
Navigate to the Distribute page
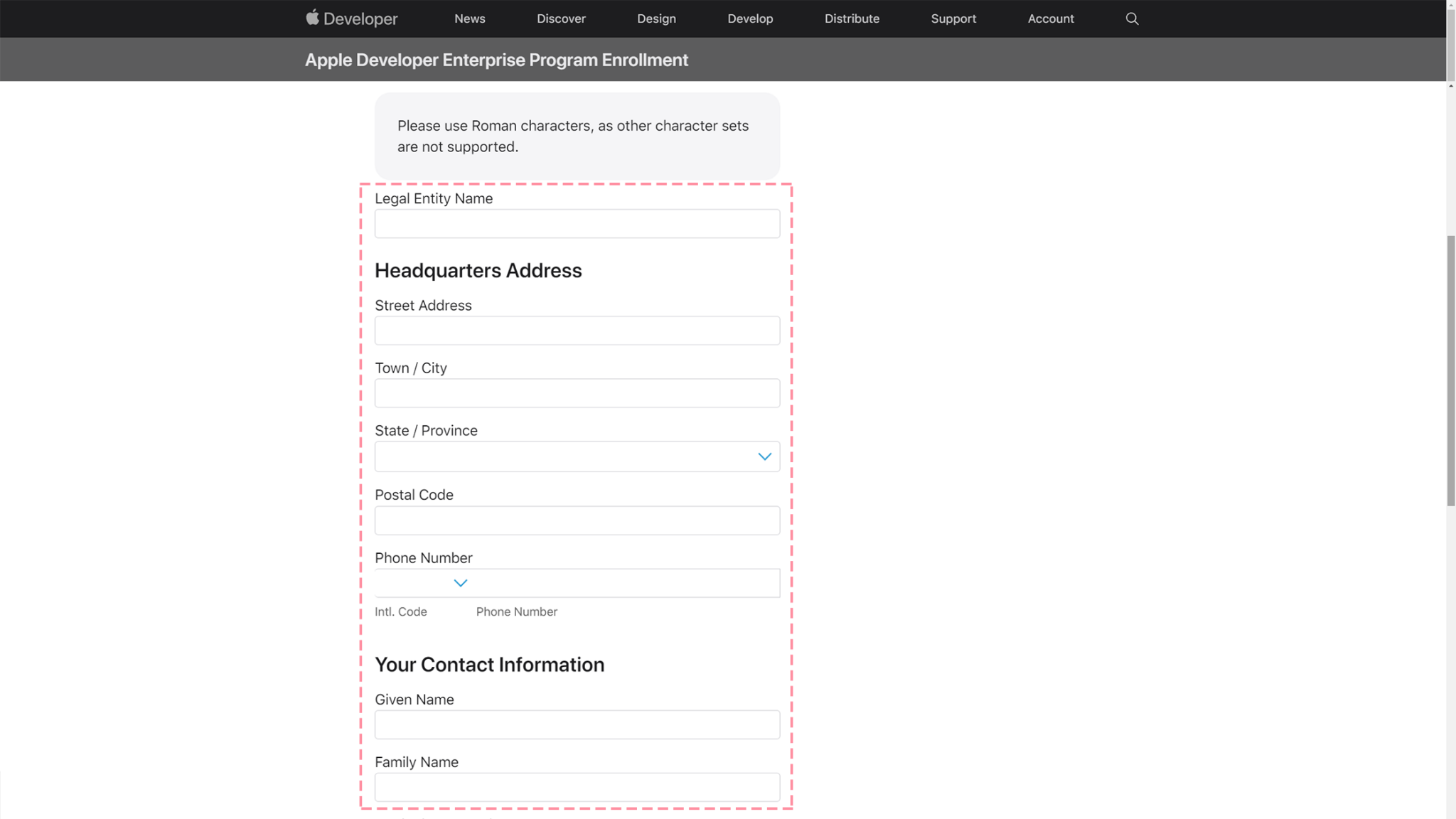tap(852, 18)
